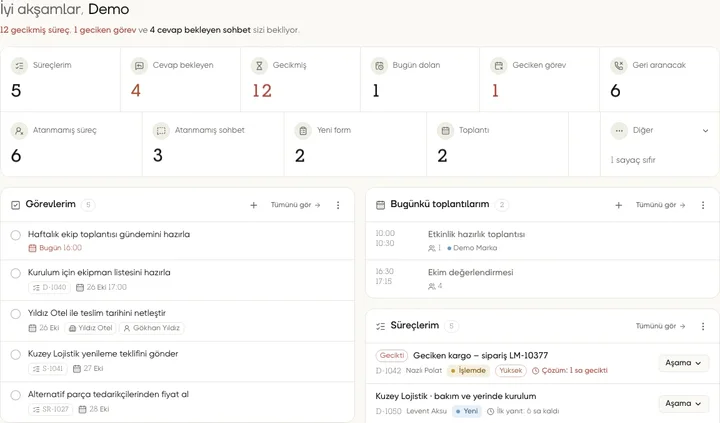Click the Atanmamış sohbet dashed-box icon

click(x=161, y=131)
